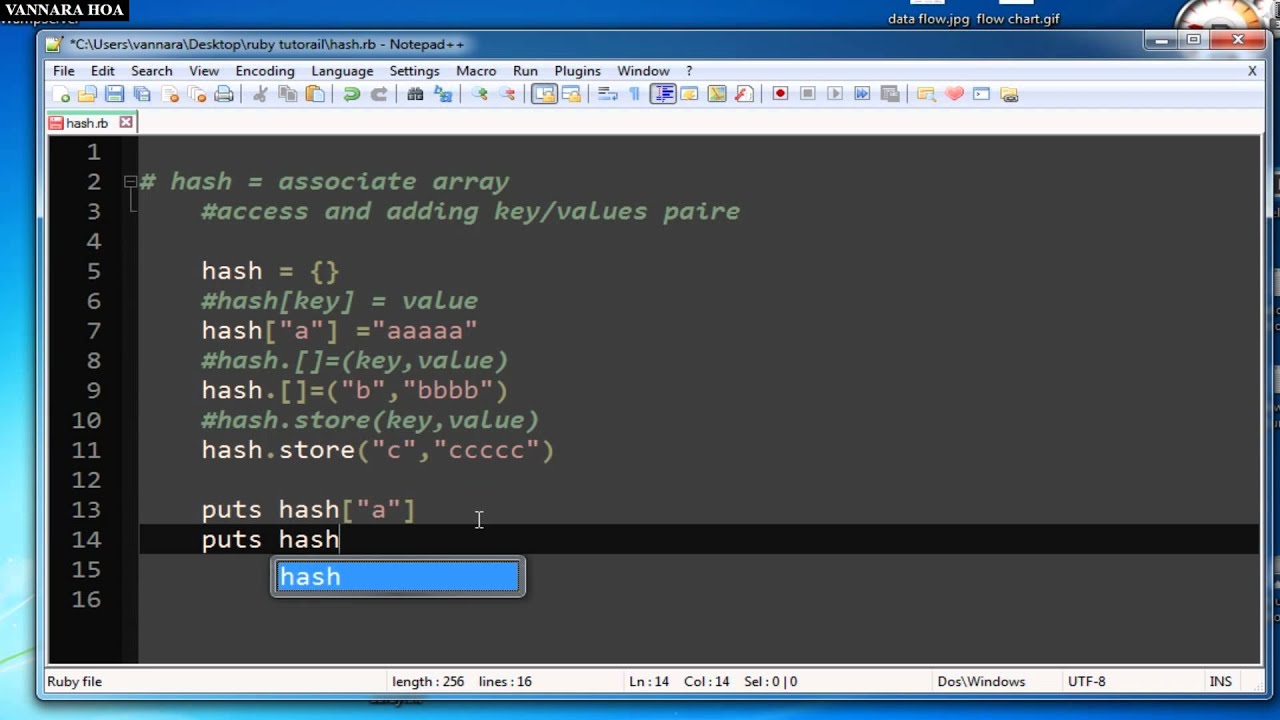
Task: Click the Dos\Windows status bar field
Action: (981, 681)
